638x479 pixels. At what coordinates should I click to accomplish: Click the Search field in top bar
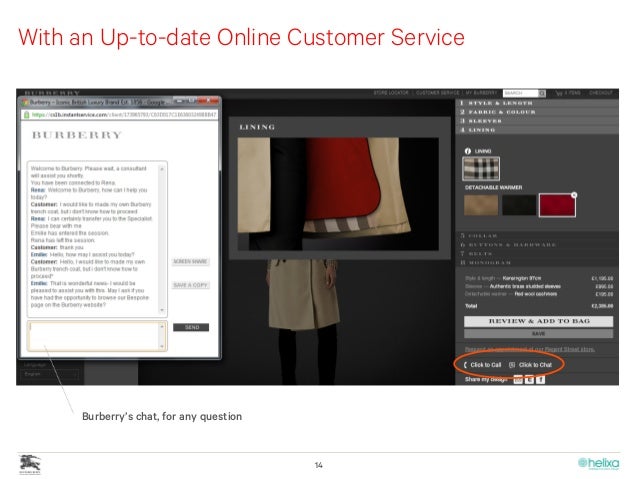(x=521, y=93)
